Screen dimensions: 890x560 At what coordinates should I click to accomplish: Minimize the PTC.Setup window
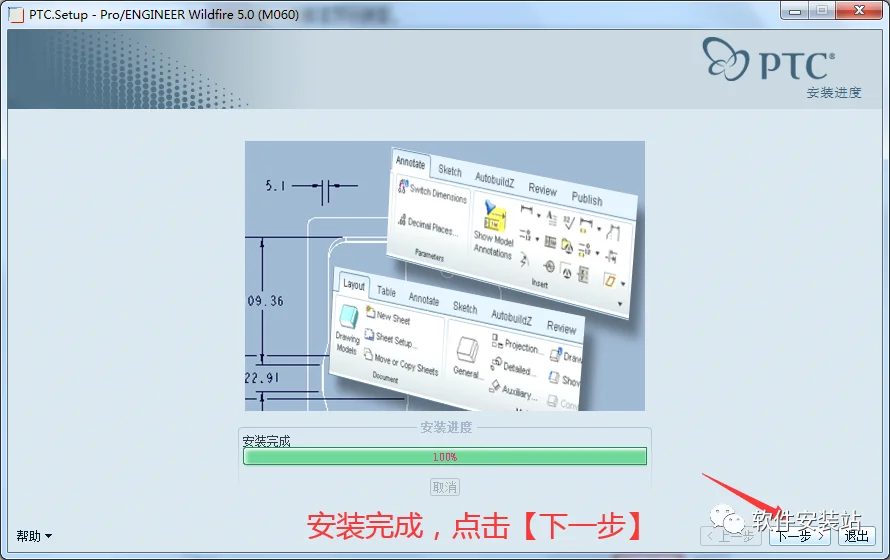point(795,11)
